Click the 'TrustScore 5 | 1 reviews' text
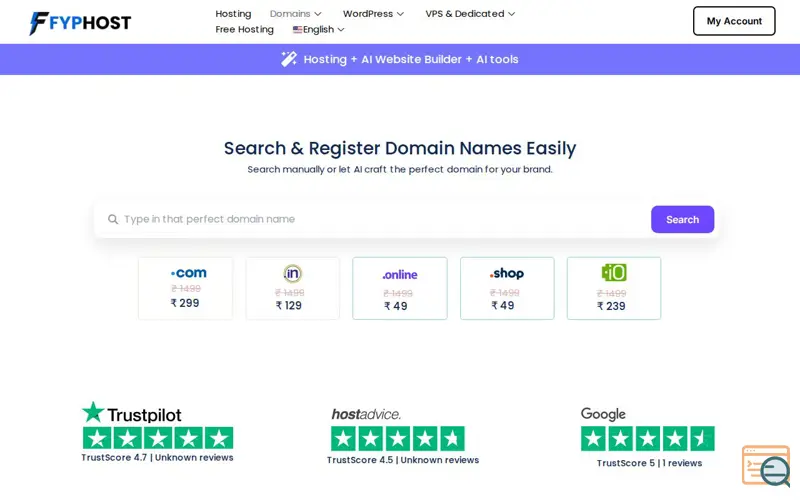Screen dimensions: 800x500 click(649, 463)
